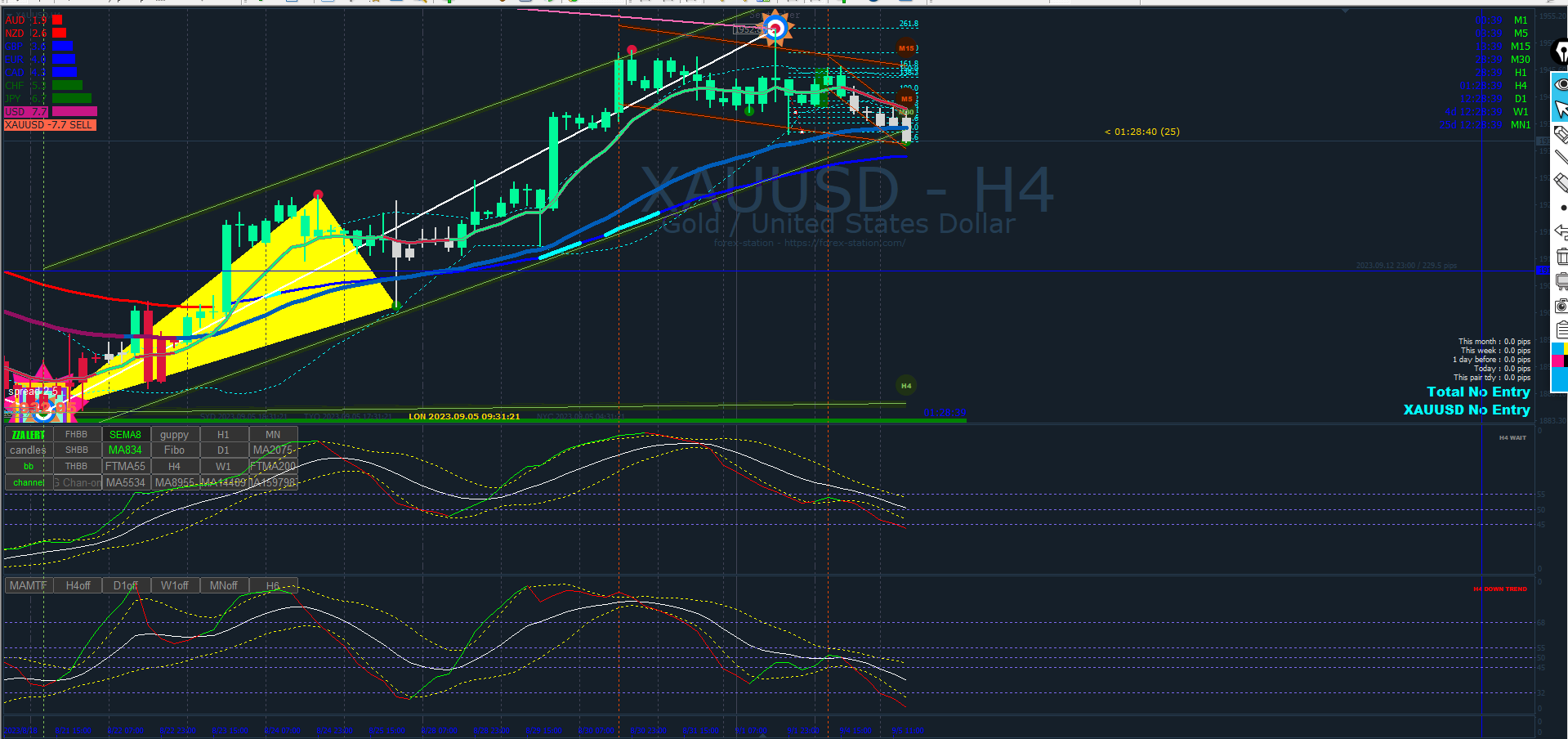
Task: Click the MA8955 button
Action: (x=175, y=482)
